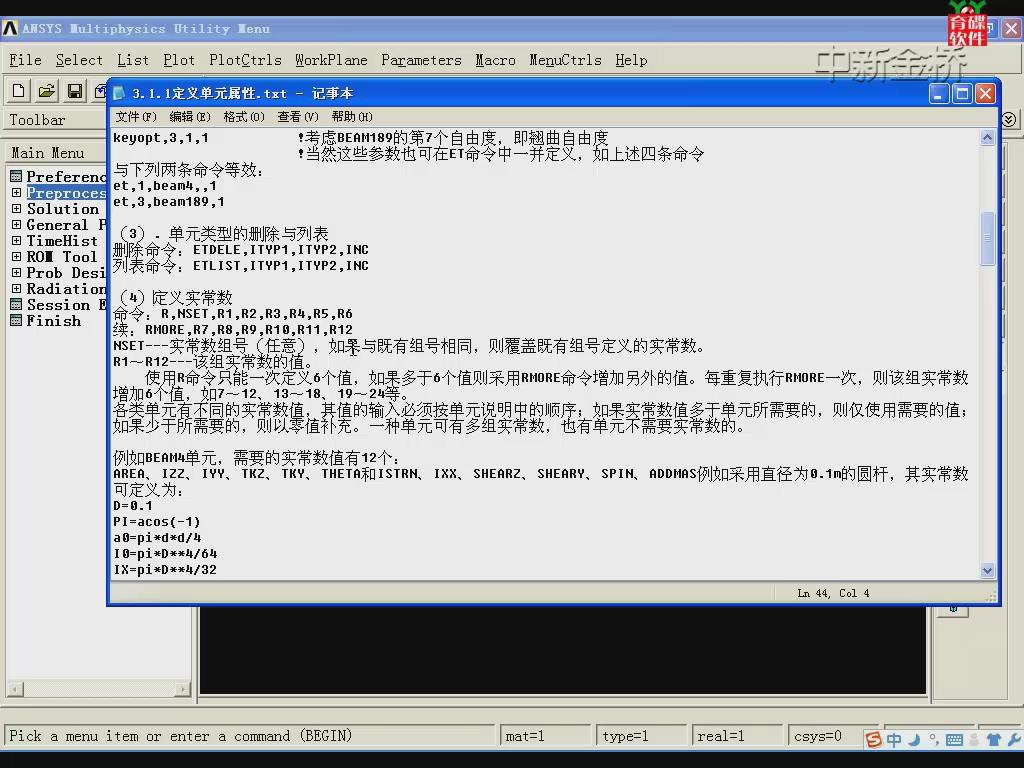Click Main Menu horizontal scrollbar left arrow
Viewport: 1024px width, 768px height.
coord(14,688)
